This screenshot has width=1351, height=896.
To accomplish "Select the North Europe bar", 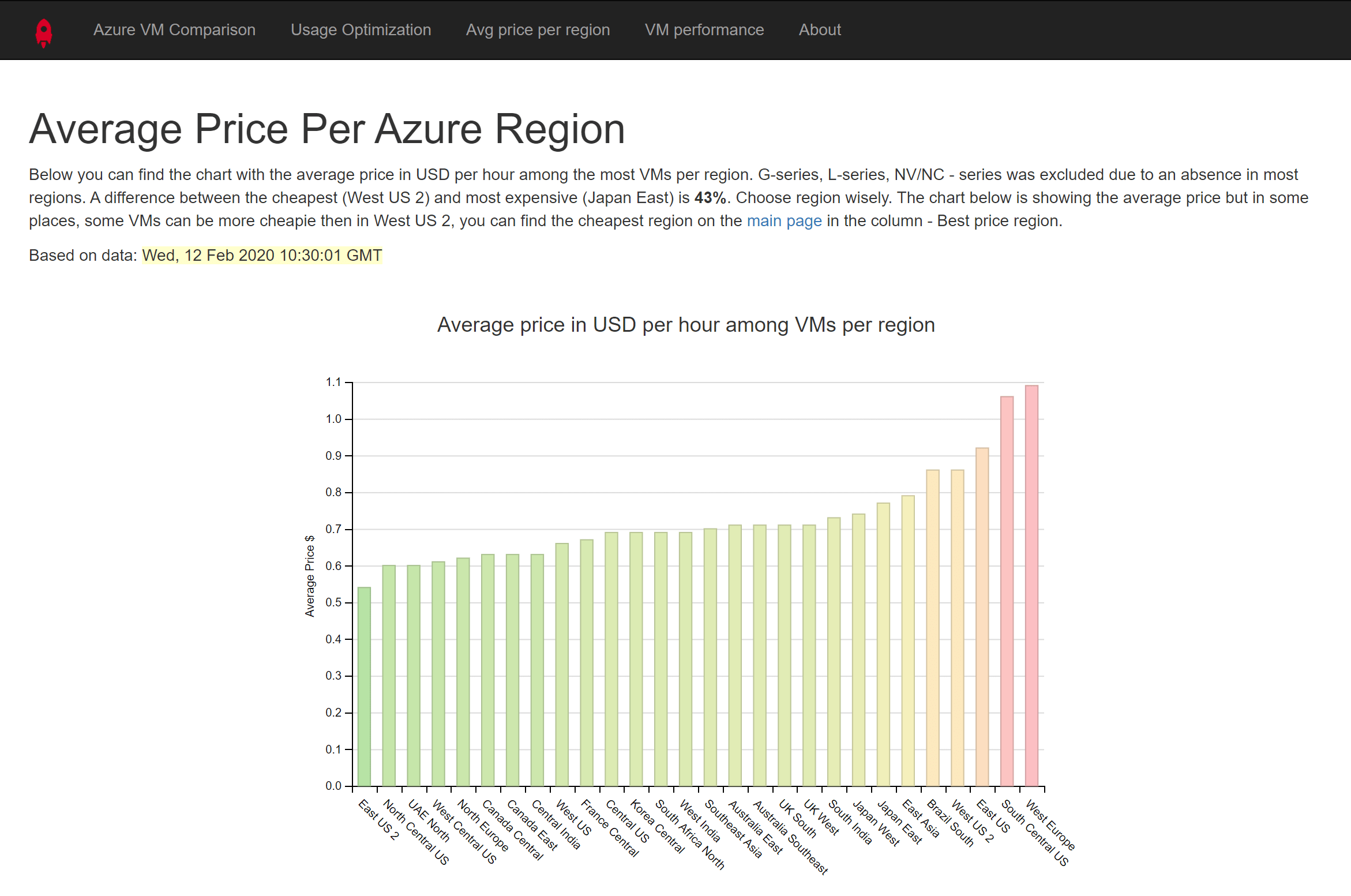I will pyautogui.click(x=463, y=672).
